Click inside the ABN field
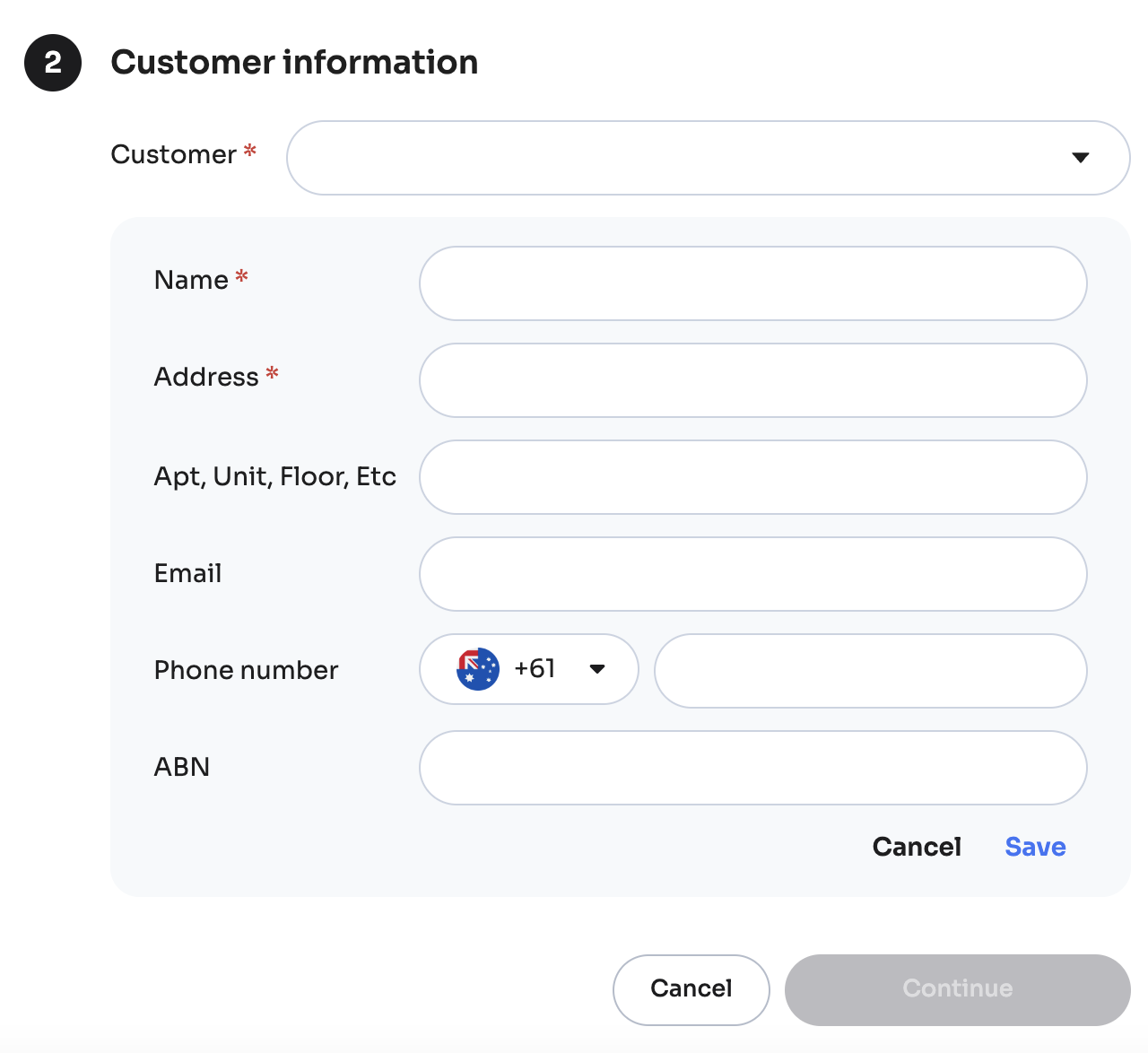Screen dimensions: 1148x1053 [752, 768]
